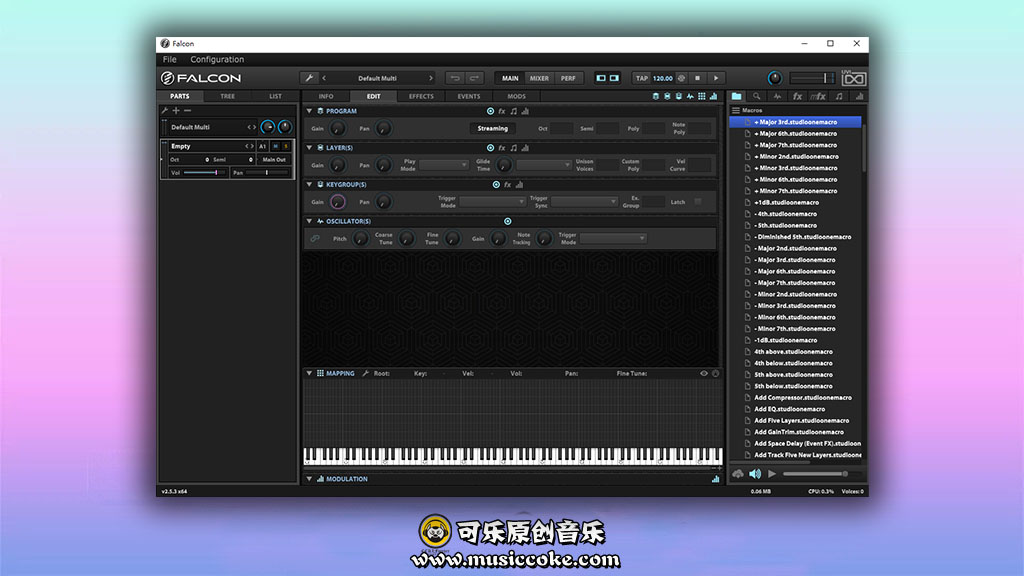Open the Oscillator Trigger Mode dropdown
This screenshot has width=1024, height=576.
[x=613, y=239]
